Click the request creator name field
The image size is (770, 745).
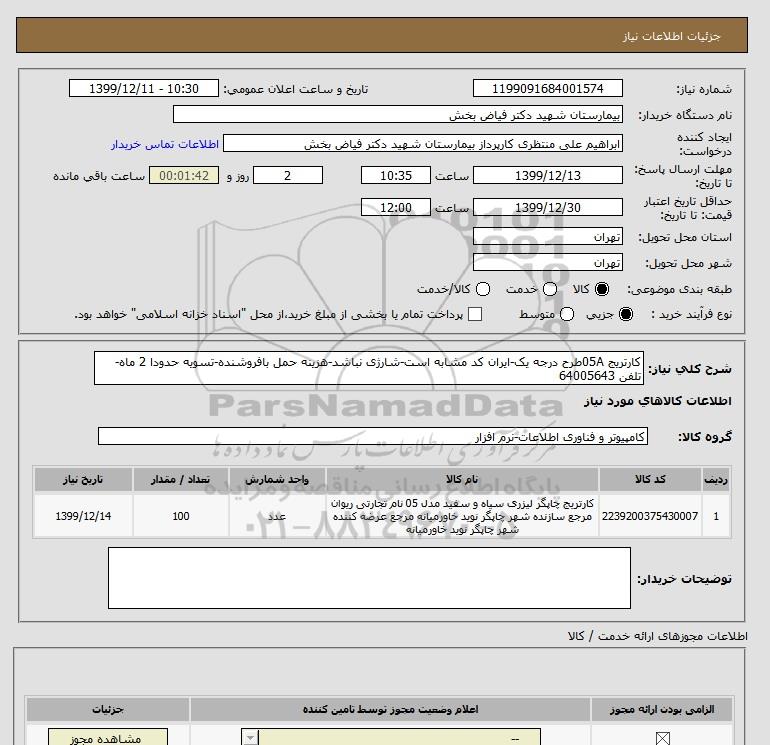(x=423, y=144)
